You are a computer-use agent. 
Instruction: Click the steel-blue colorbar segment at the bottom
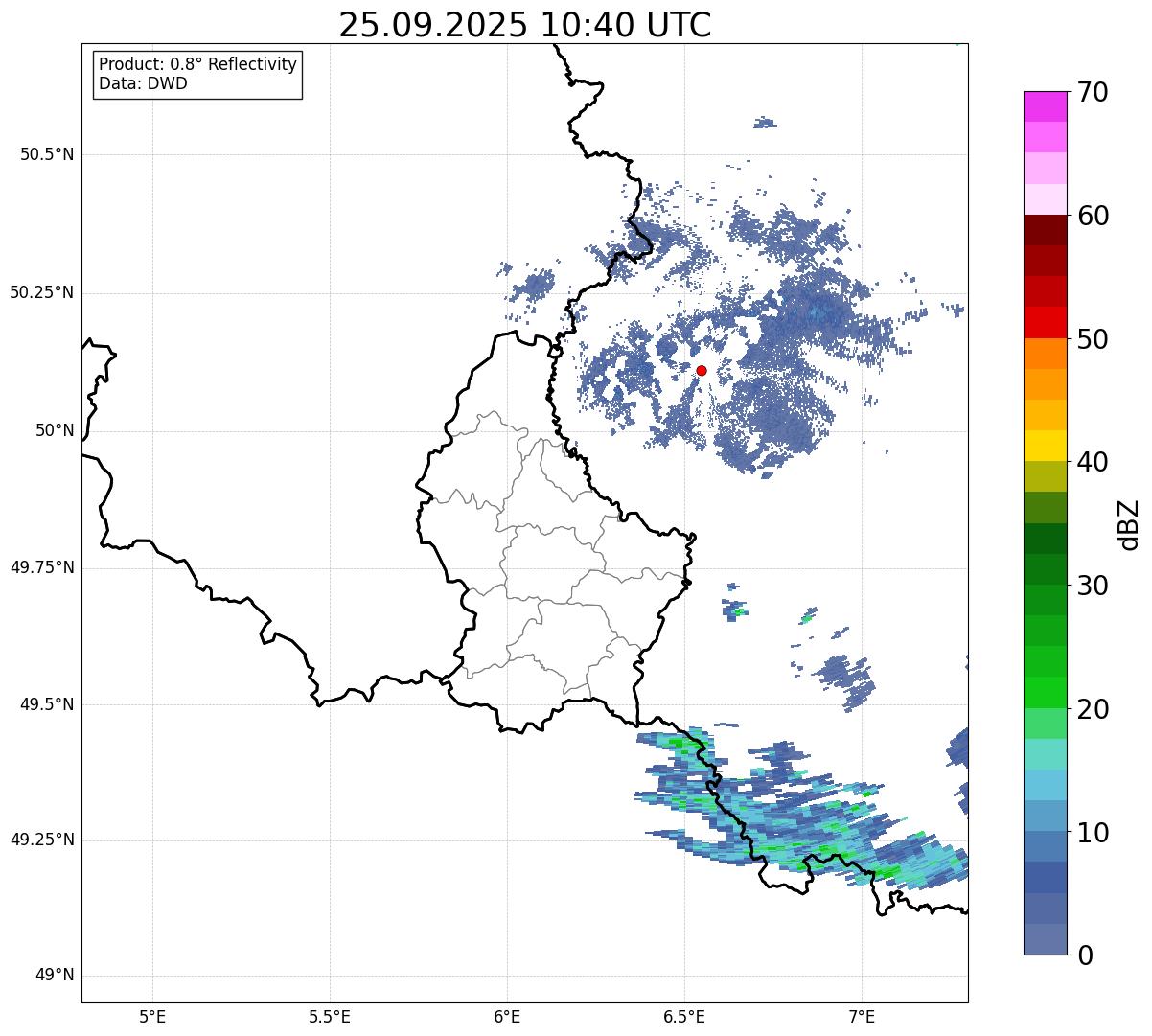[1045, 938]
